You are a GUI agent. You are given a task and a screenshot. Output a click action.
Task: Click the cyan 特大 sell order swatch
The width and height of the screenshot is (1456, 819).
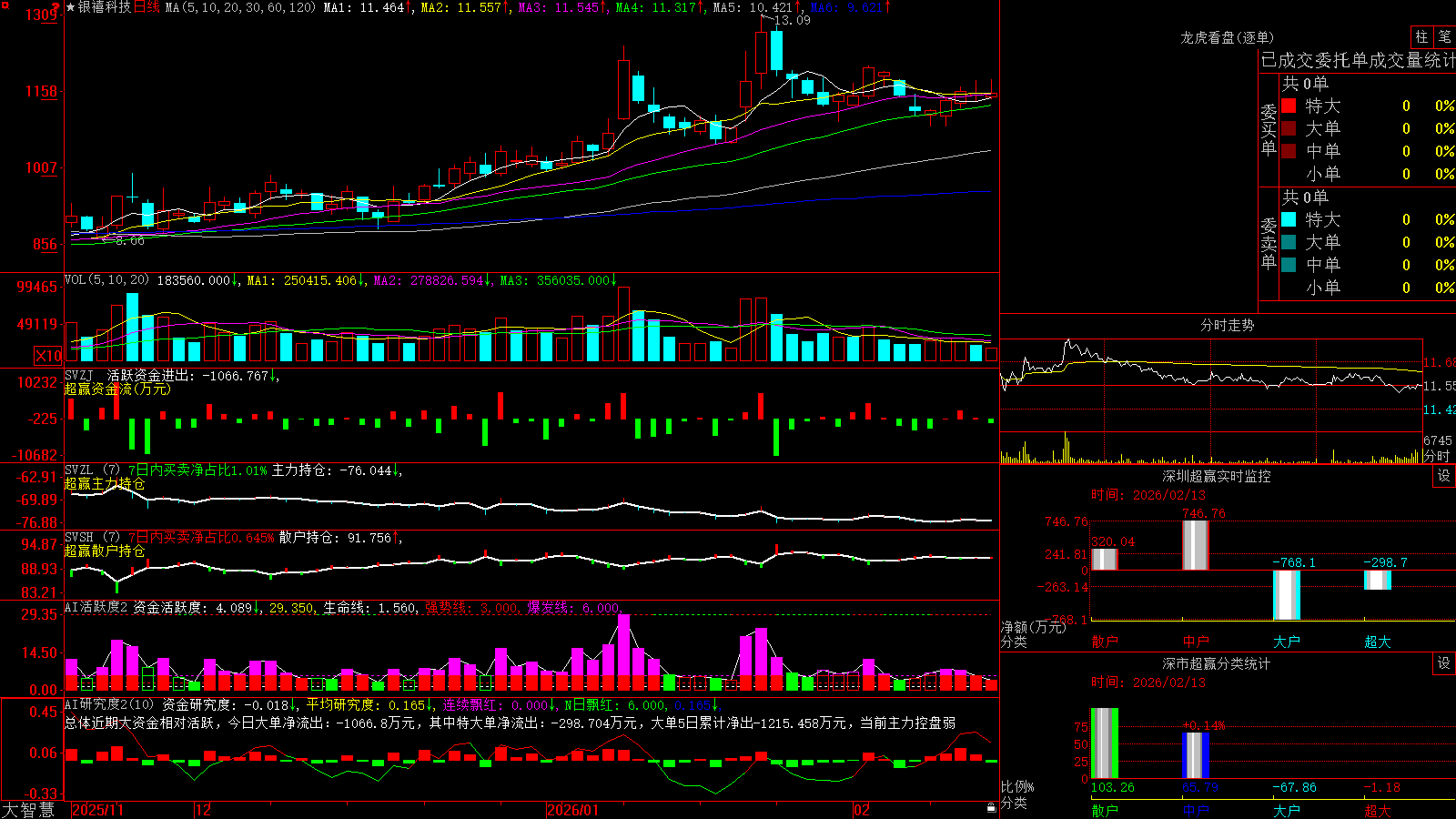[x=1289, y=219]
